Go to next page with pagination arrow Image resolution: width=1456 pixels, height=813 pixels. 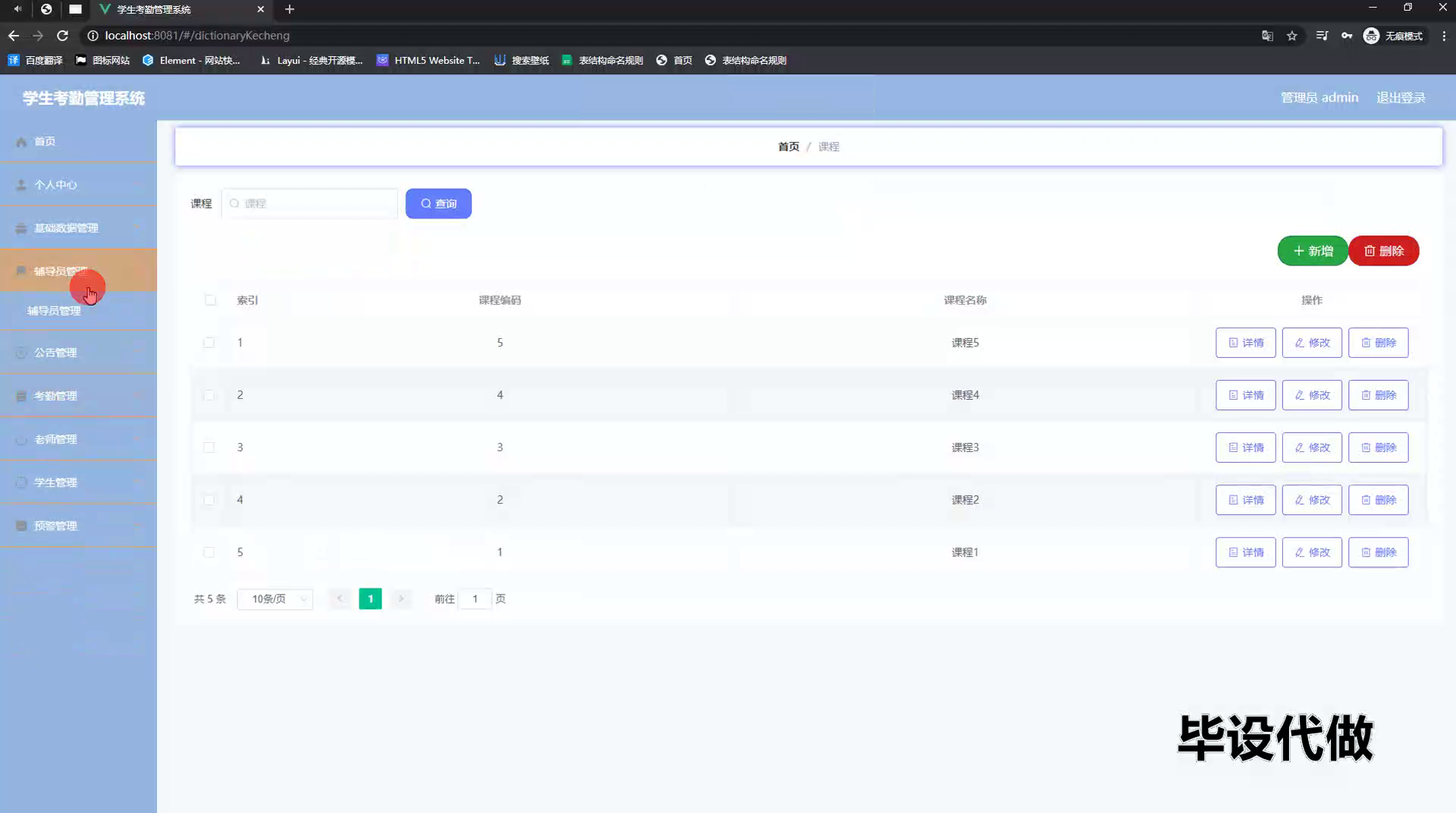click(401, 599)
